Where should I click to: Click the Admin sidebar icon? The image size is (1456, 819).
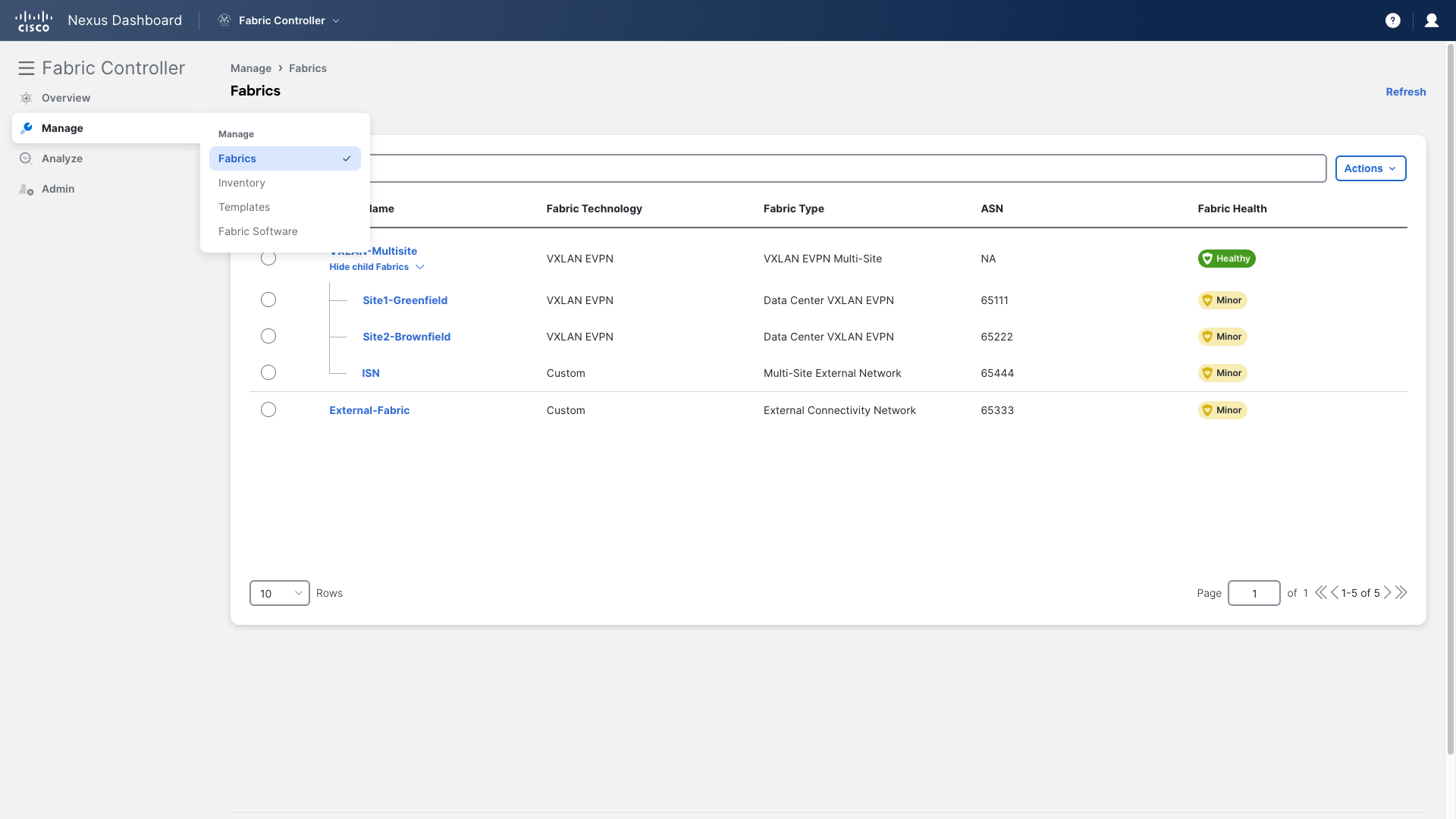coord(27,189)
